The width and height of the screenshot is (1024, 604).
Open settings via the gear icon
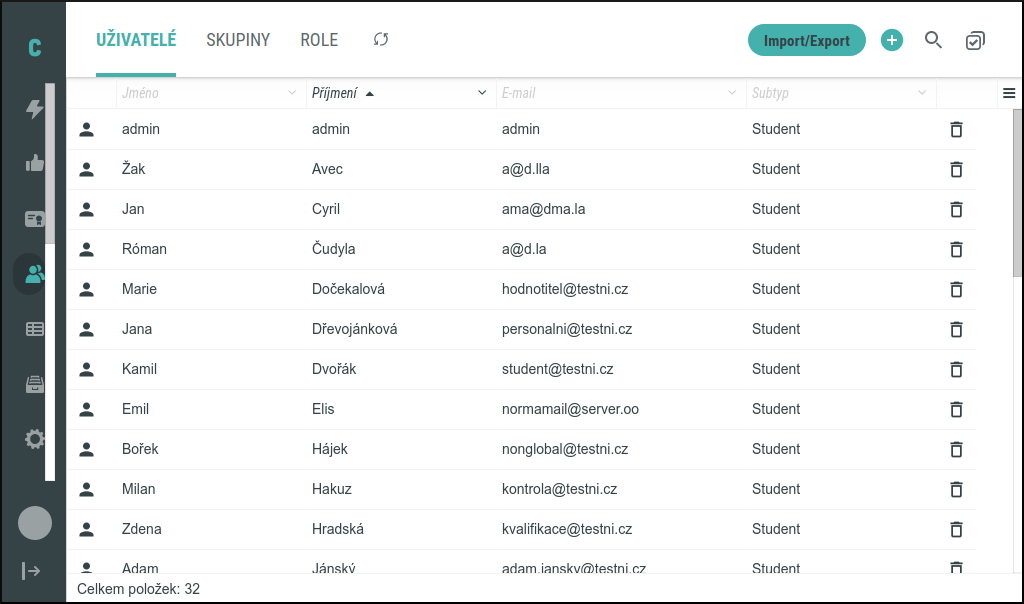click(35, 439)
